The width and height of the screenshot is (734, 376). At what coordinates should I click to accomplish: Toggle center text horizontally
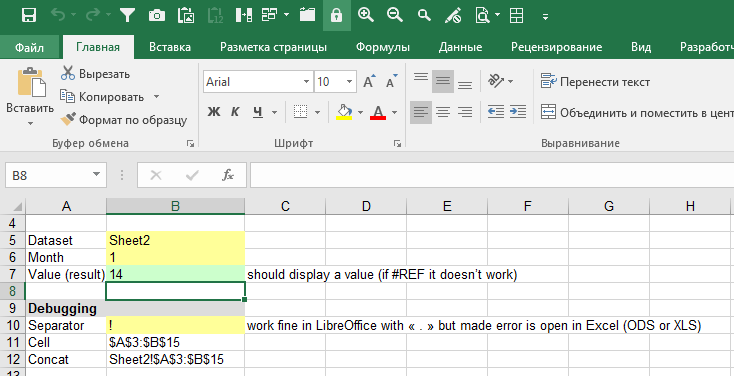(443, 112)
